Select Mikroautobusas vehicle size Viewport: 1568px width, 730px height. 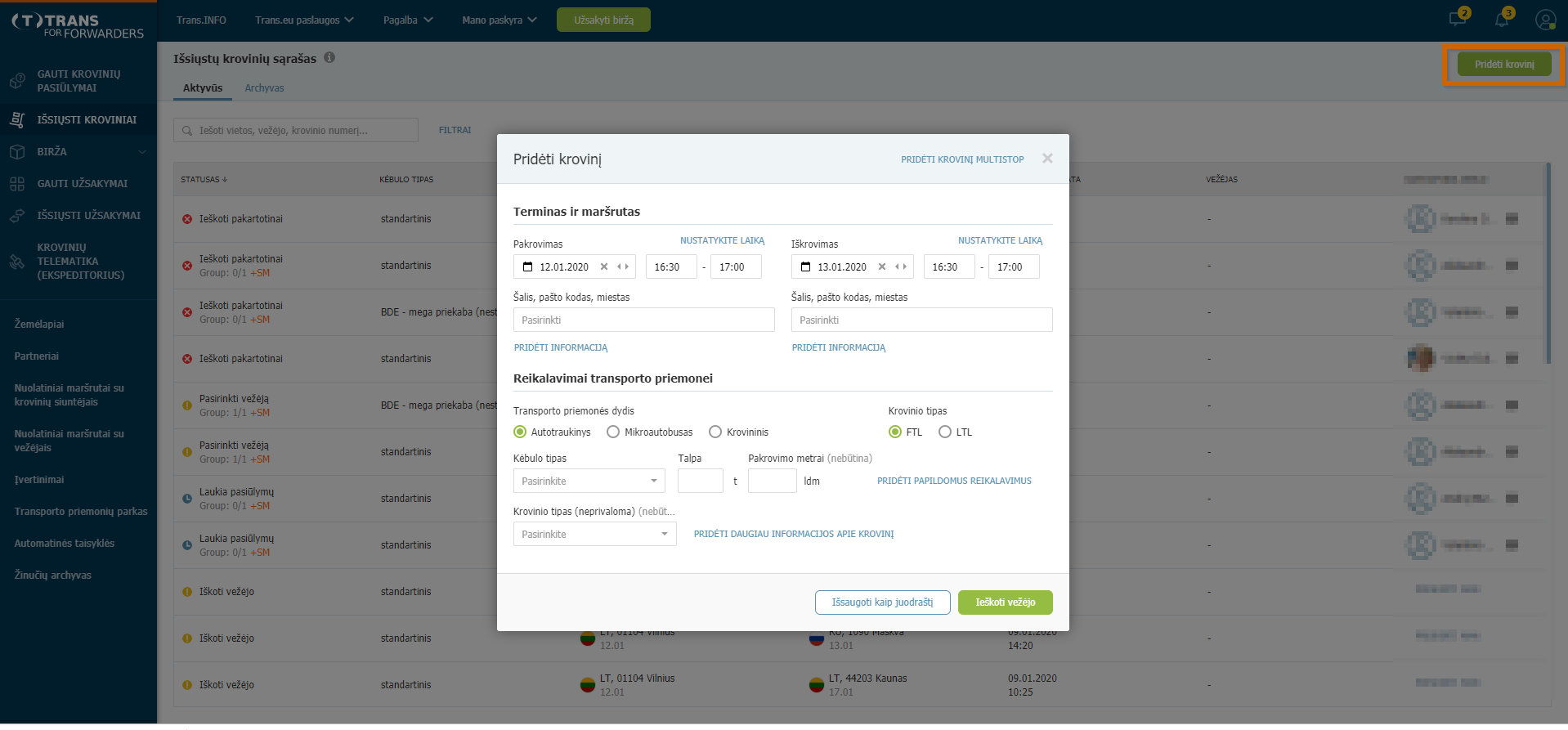point(613,432)
